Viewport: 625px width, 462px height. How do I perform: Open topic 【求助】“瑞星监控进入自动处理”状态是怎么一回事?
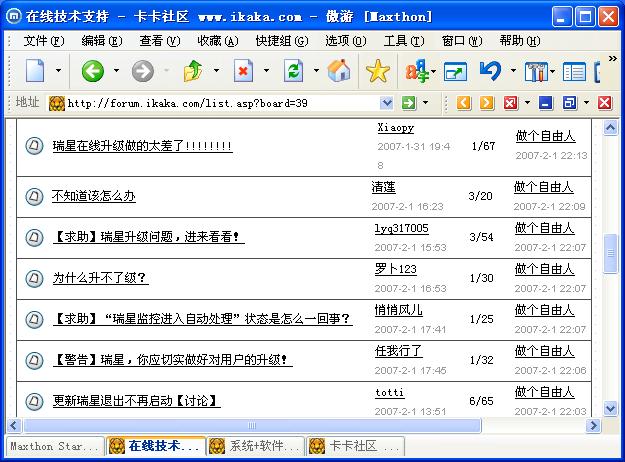202,319
